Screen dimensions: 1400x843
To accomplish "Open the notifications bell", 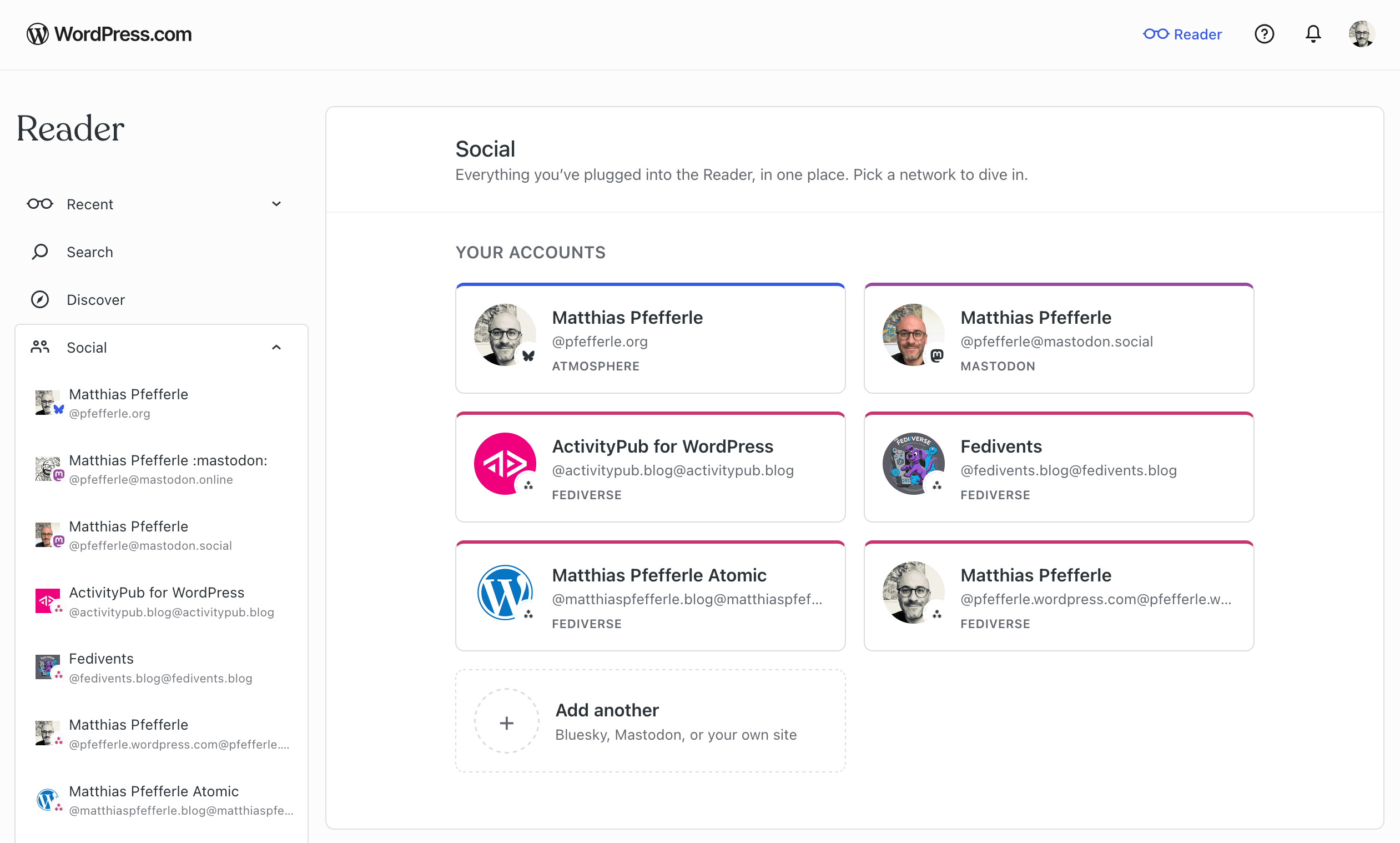I will (x=1313, y=34).
